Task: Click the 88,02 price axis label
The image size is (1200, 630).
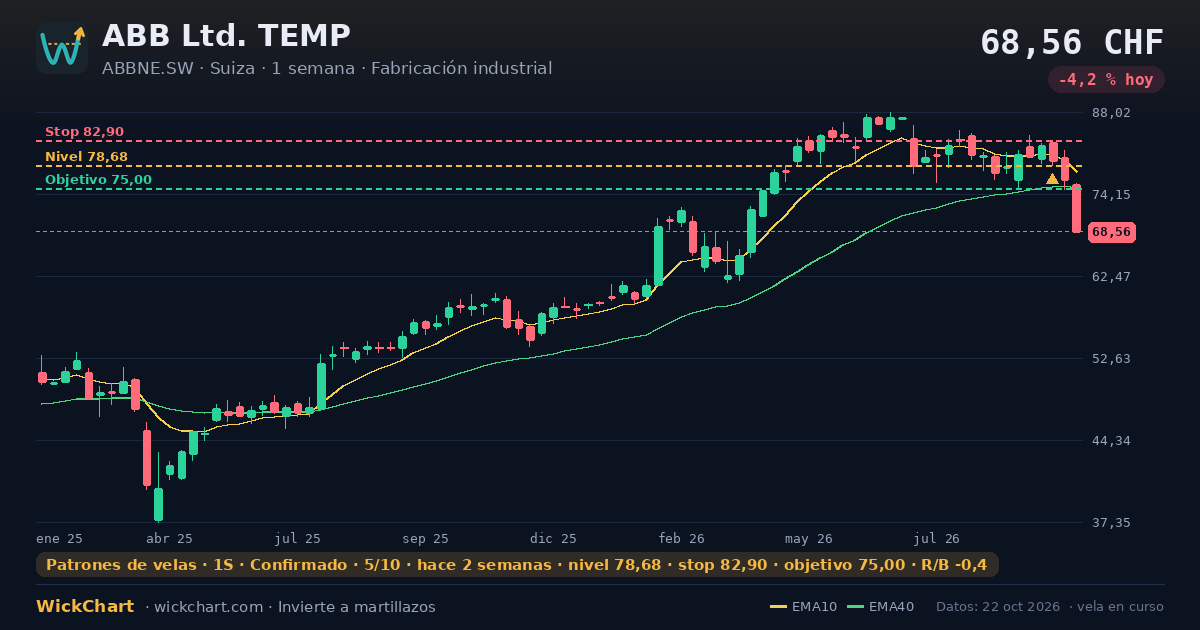Action: tap(1111, 113)
